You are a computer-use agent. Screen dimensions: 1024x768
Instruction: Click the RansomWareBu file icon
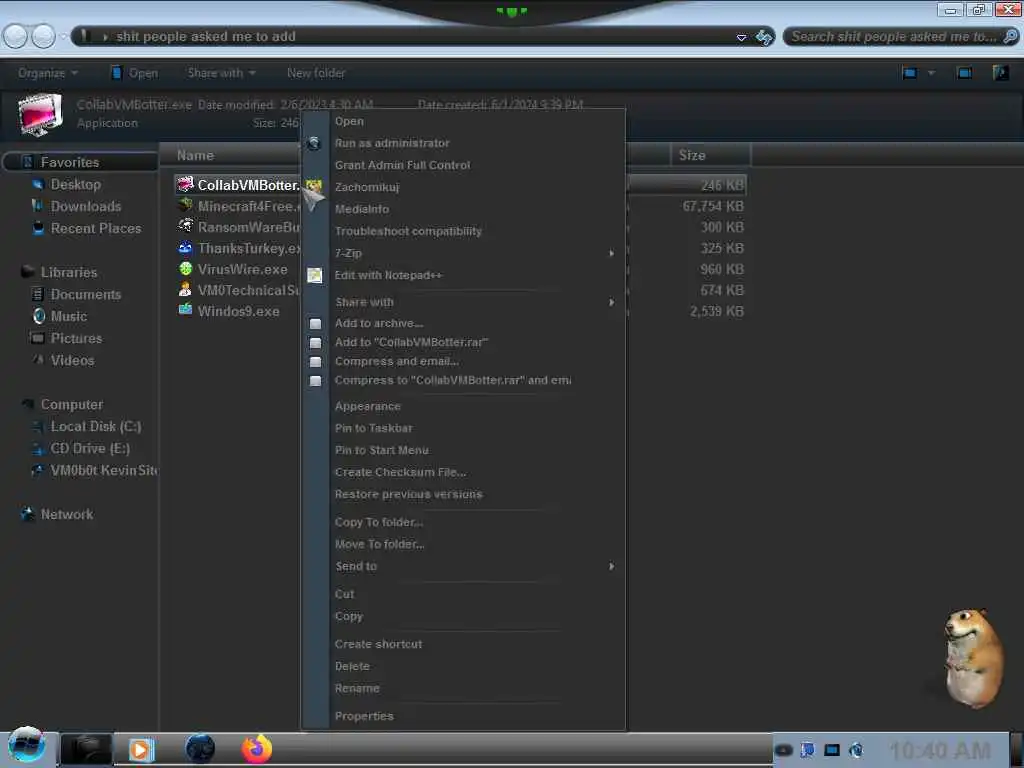click(x=185, y=227)
